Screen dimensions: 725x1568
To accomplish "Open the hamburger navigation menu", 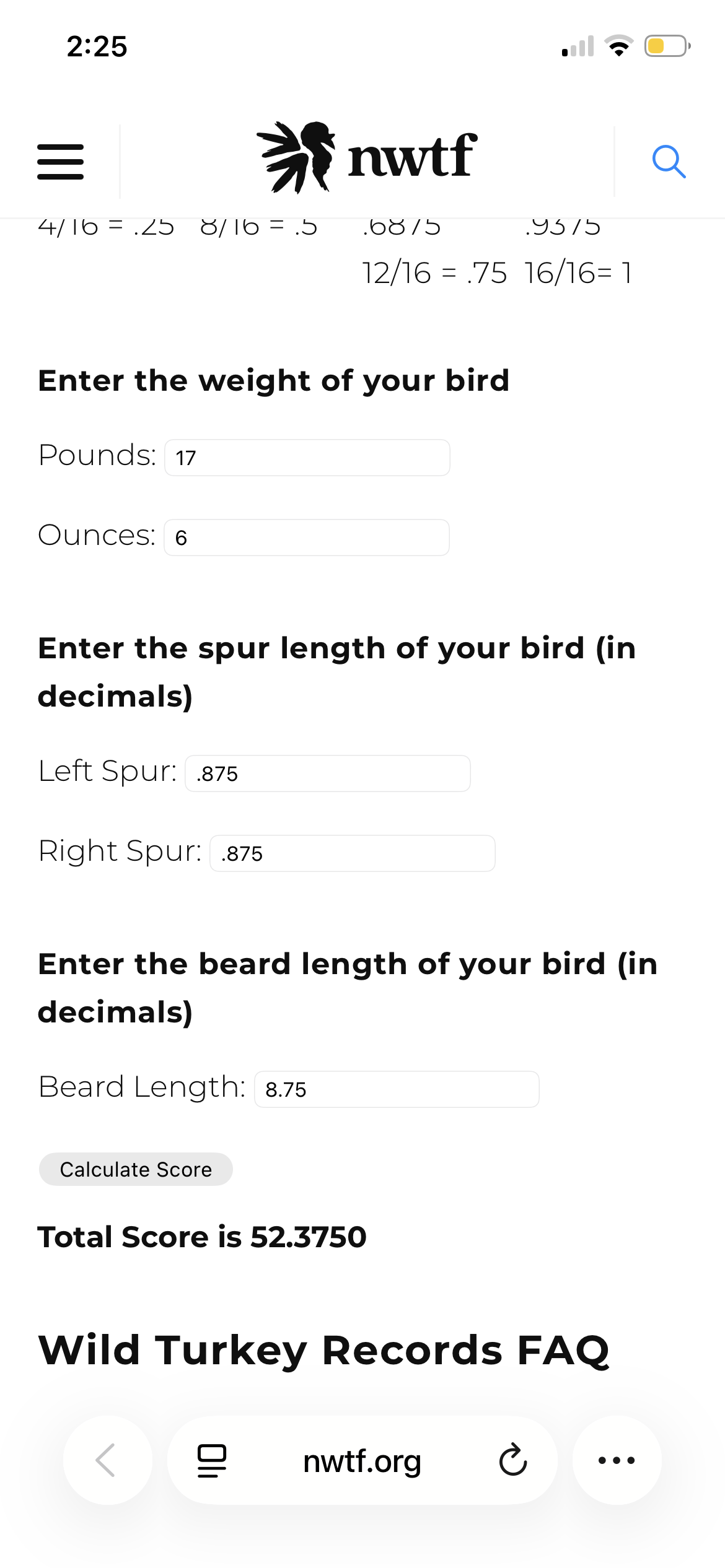I will (60, 162).
